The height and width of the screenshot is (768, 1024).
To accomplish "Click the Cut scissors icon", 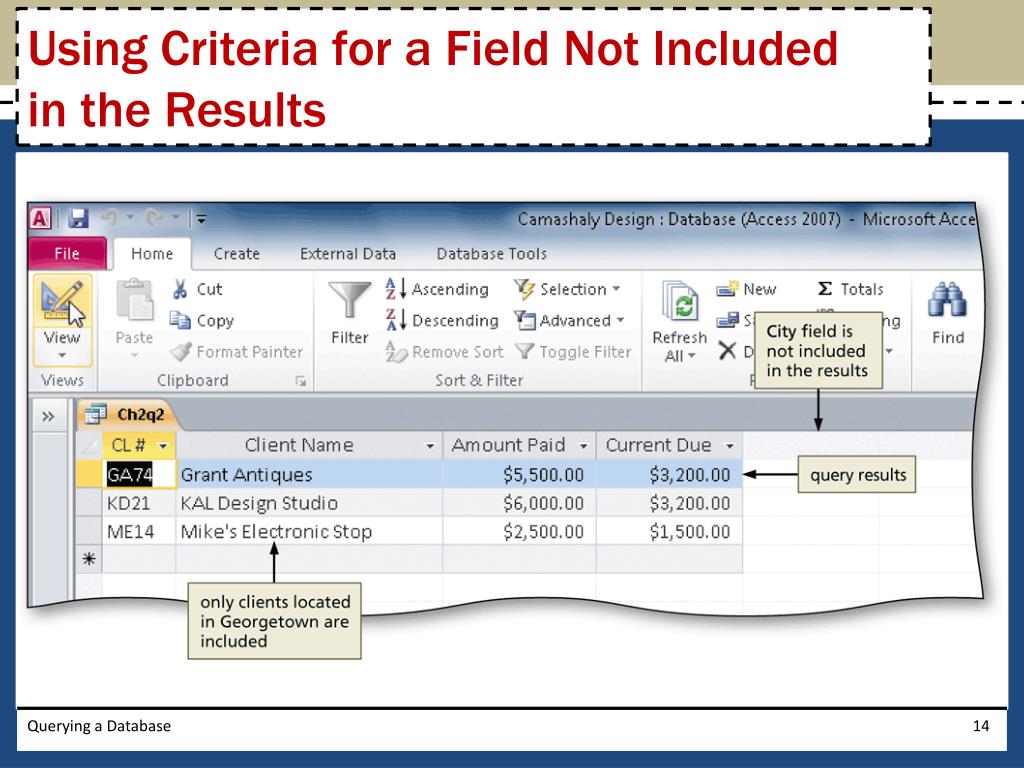I will 180,289.
